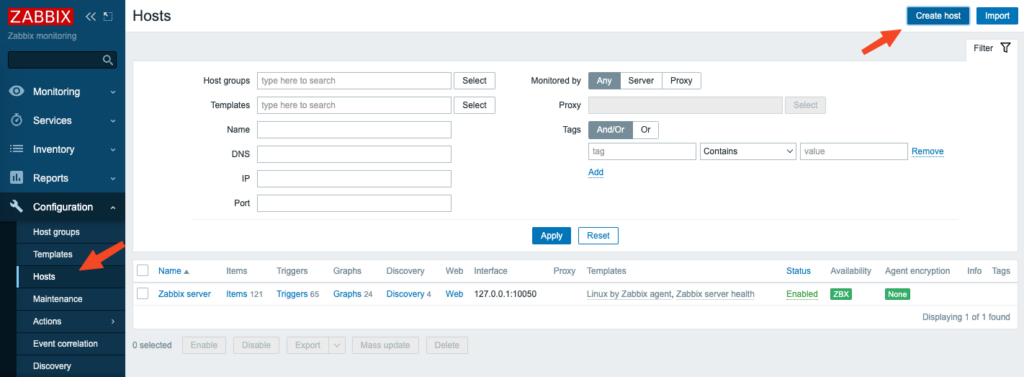Click the DNS filter field
1024x377 pixels.
point(354,154)
